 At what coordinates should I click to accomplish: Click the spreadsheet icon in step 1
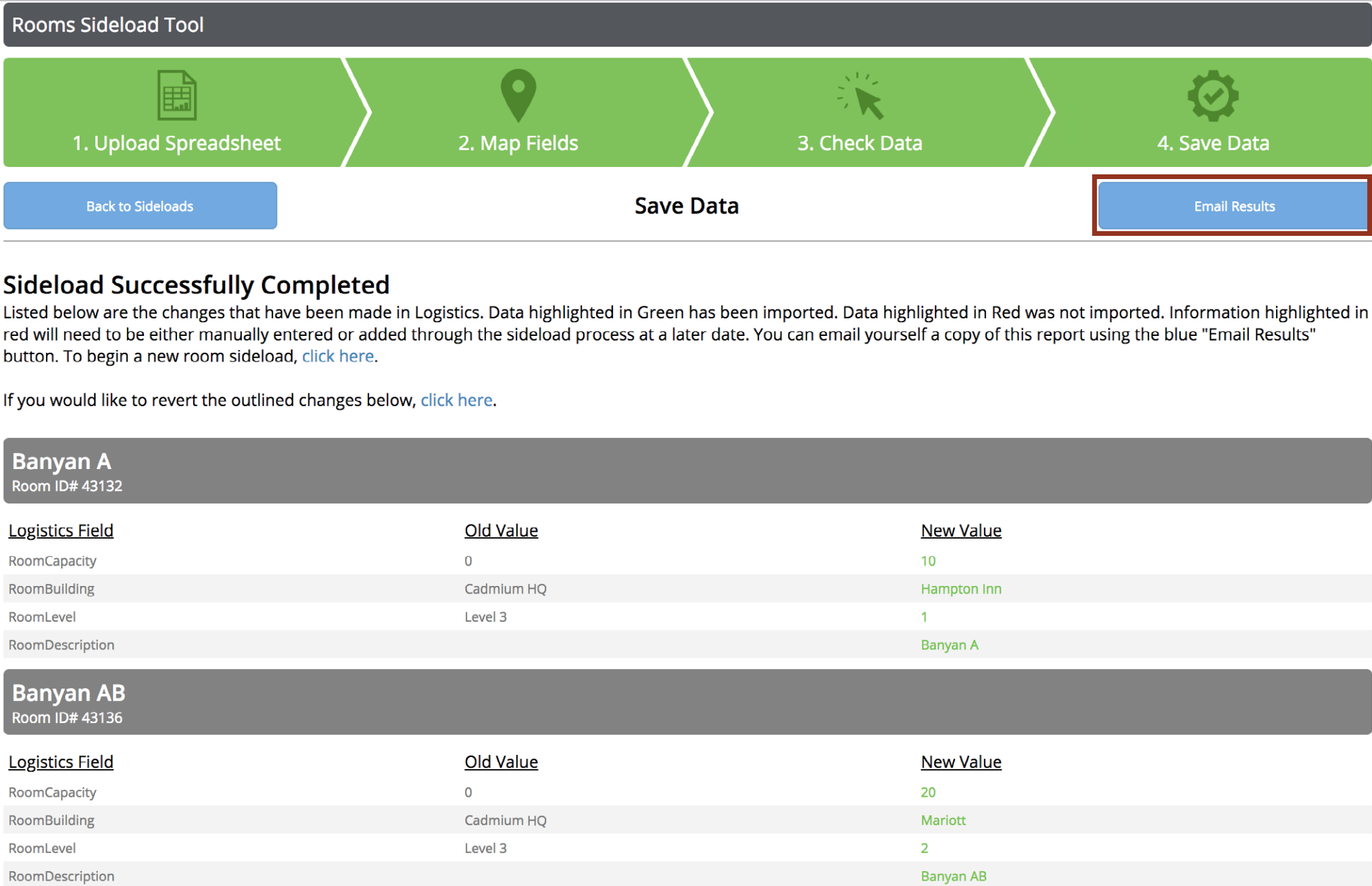click(177, 95)
